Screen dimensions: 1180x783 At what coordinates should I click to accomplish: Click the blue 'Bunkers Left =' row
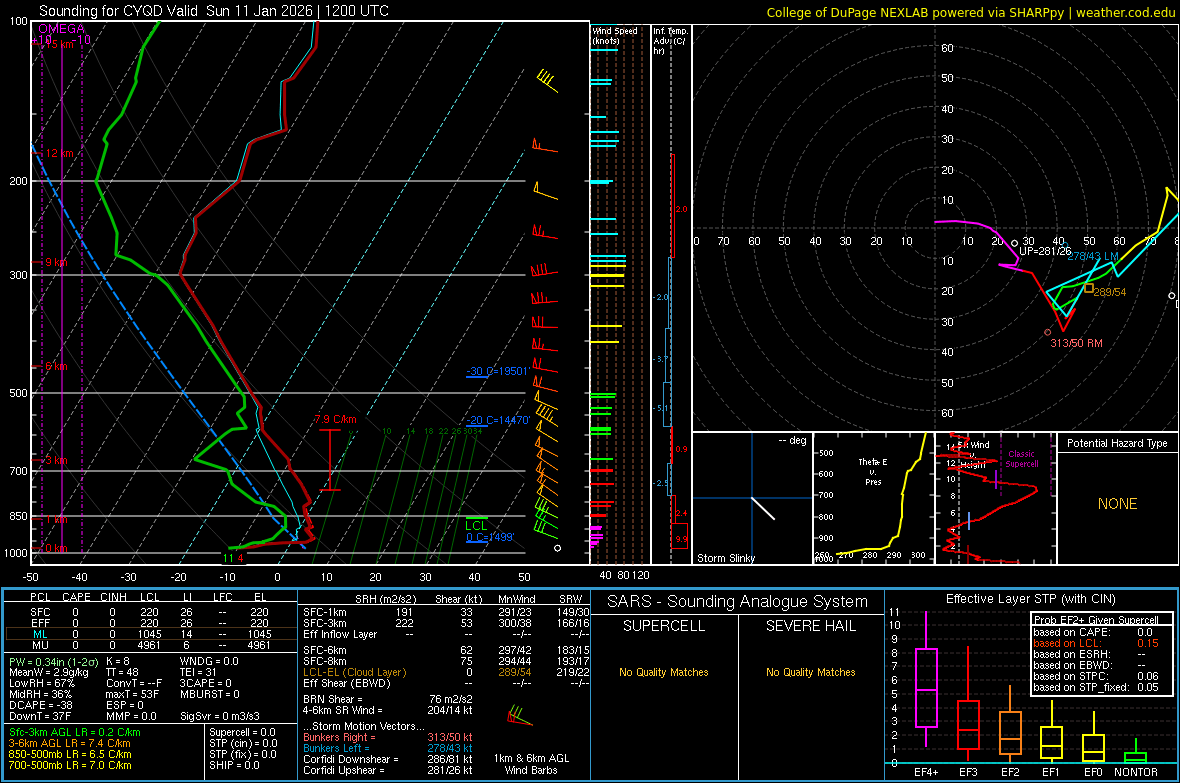coord(388,748)
